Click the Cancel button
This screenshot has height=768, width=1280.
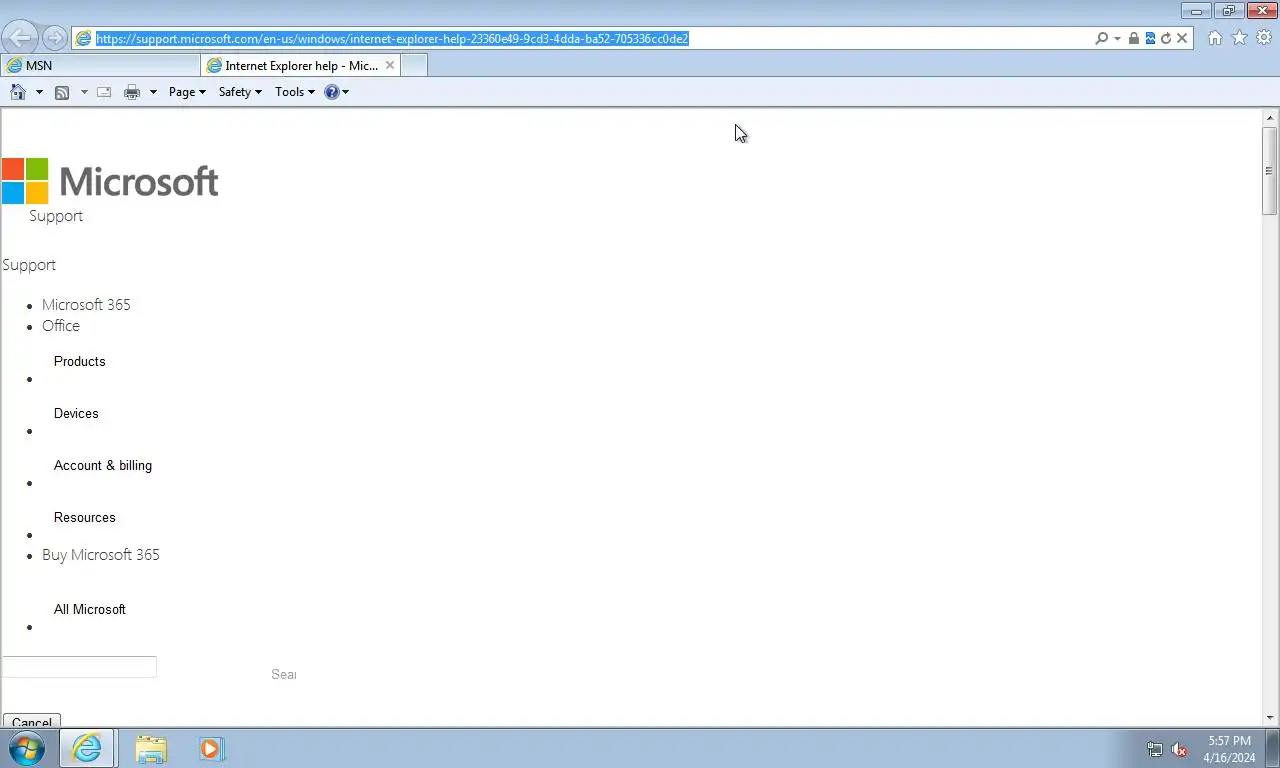[x=32, y=721]
